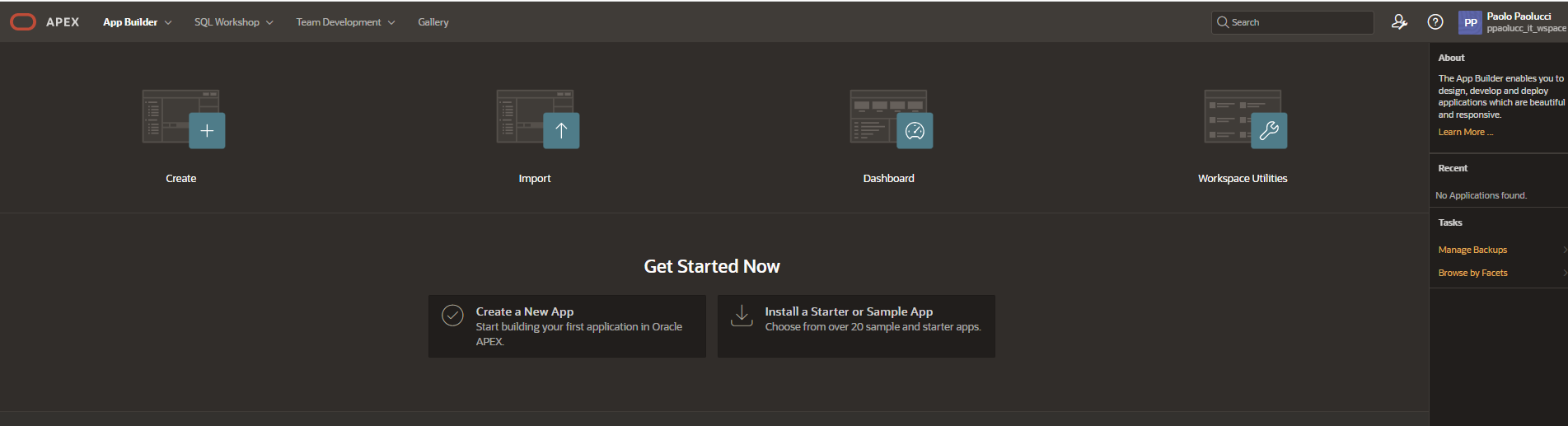
Task: Click the Import upload arrow icon
Action: (x=560, y=130)
